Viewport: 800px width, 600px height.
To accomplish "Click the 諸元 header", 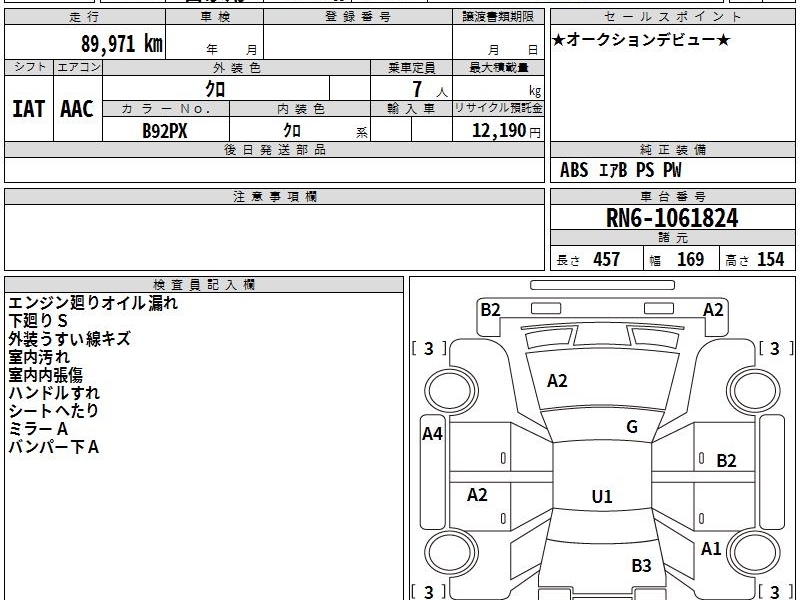I will (672, 238).
